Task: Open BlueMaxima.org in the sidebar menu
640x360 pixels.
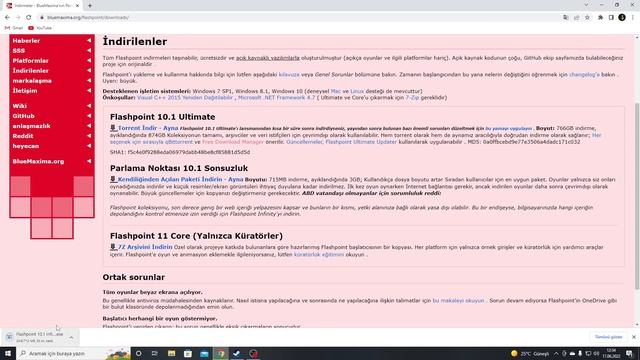Action: click(38, 162)
